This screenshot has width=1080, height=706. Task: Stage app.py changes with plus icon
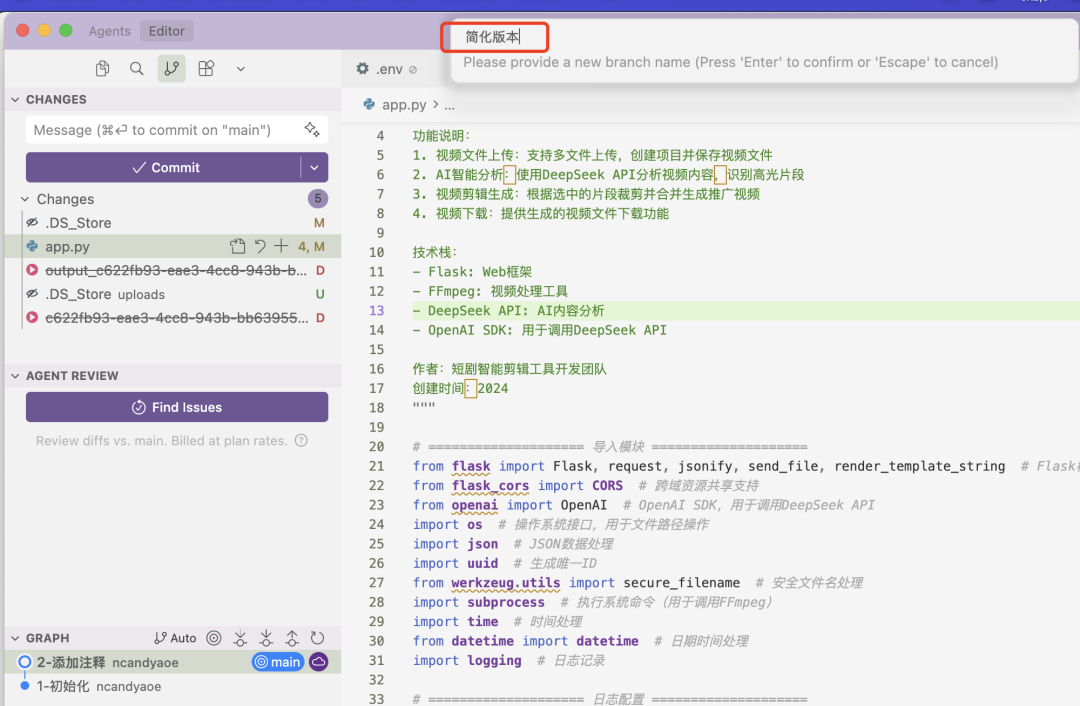click(x=282, y=246)
